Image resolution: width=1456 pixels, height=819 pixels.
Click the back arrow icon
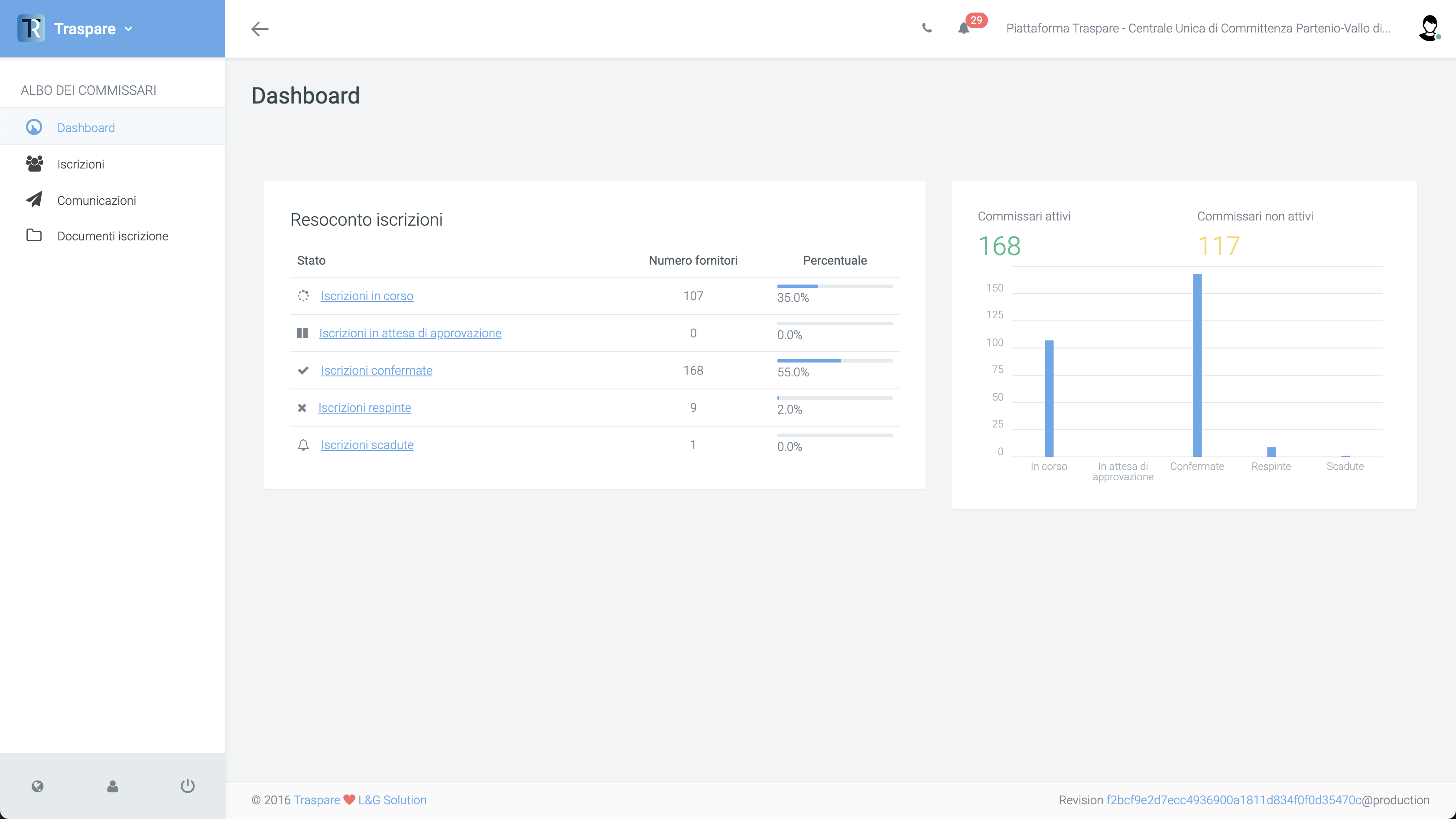point(260,28)
